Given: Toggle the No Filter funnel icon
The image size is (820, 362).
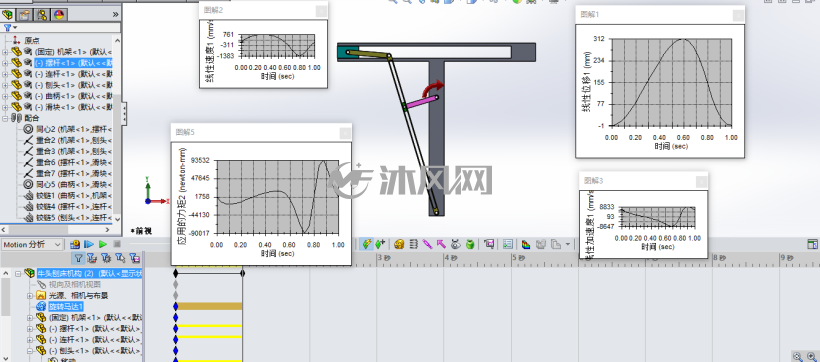Looking at the screenshot, I should coord(78,257).
